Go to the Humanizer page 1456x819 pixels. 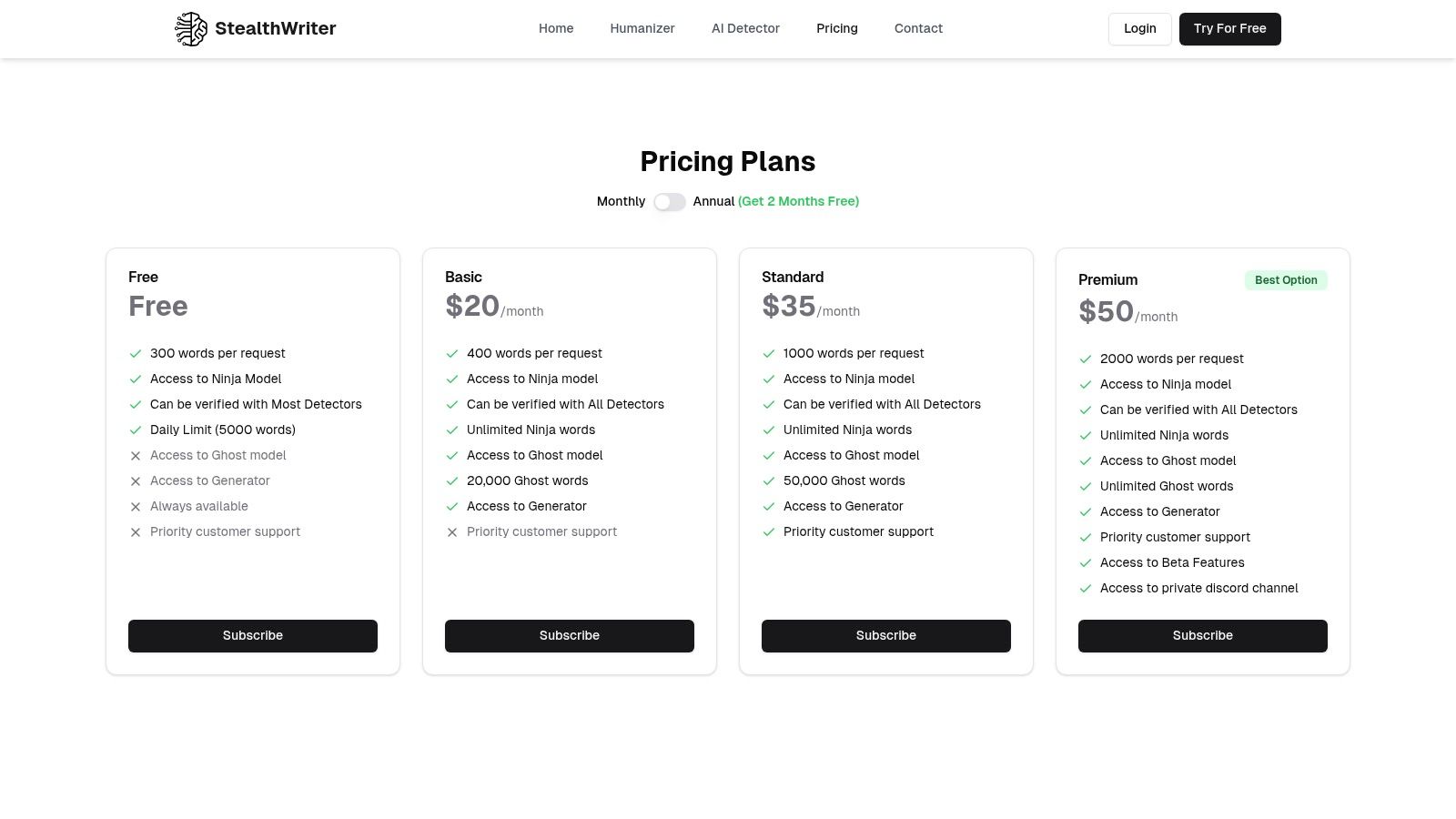coord(642,29)
